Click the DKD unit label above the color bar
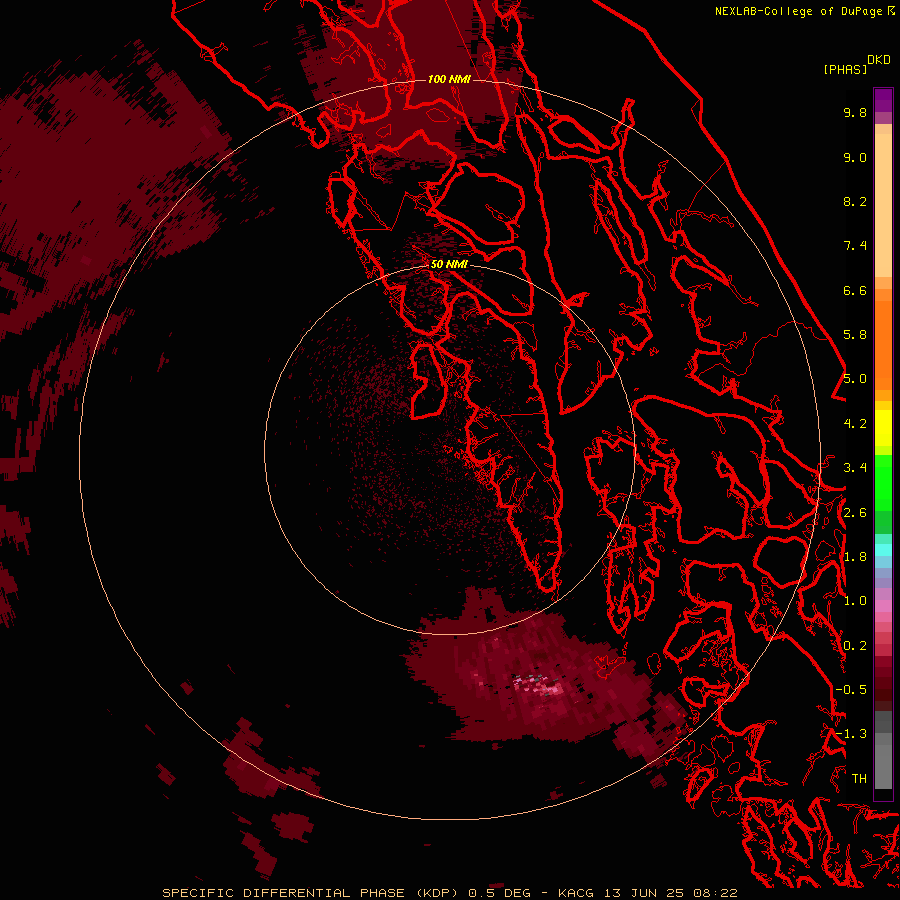Screen dimensions: 900x900 pos(879,60)
